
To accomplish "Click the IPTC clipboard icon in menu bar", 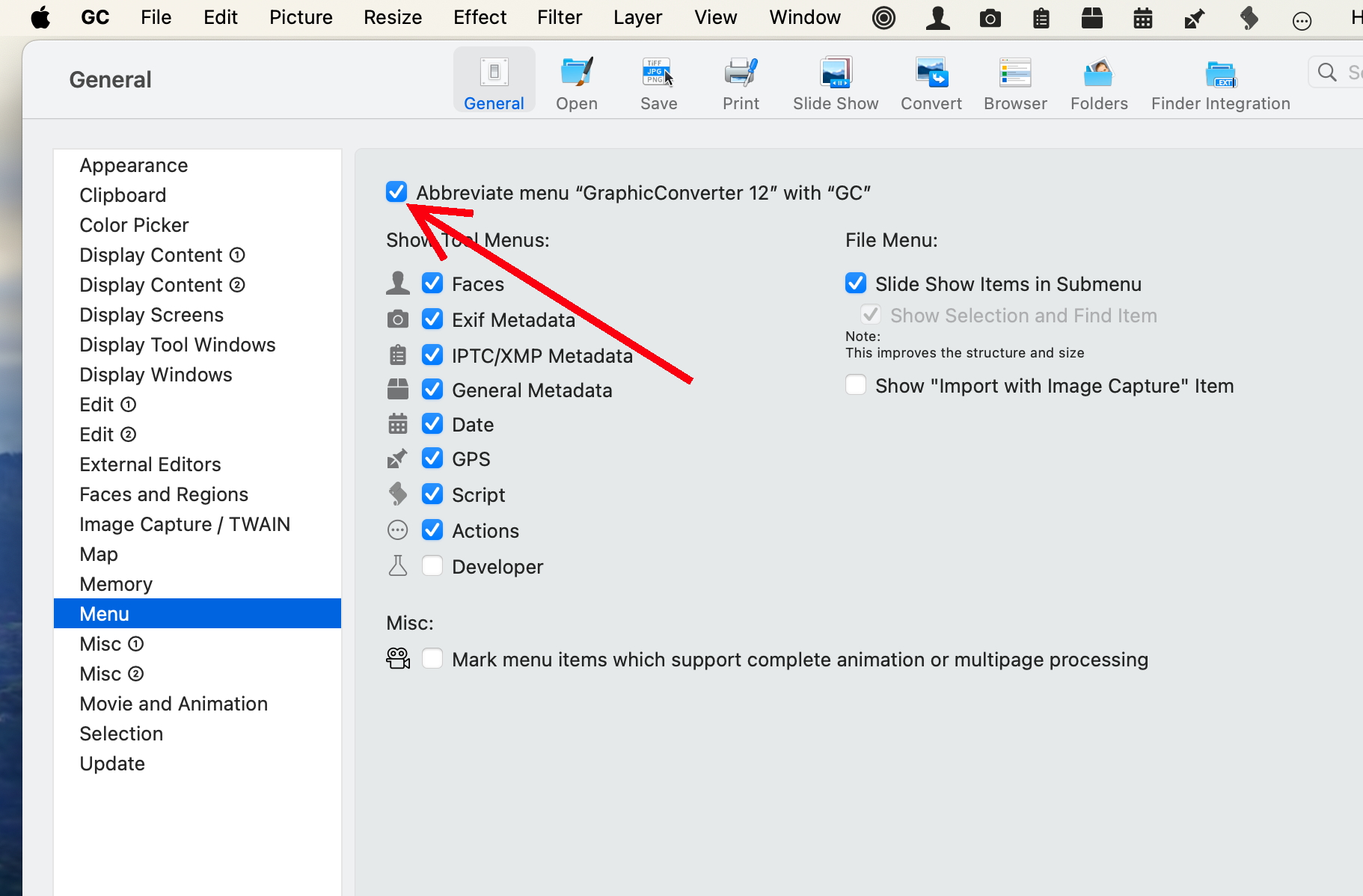I will (x=1041, y=18).
